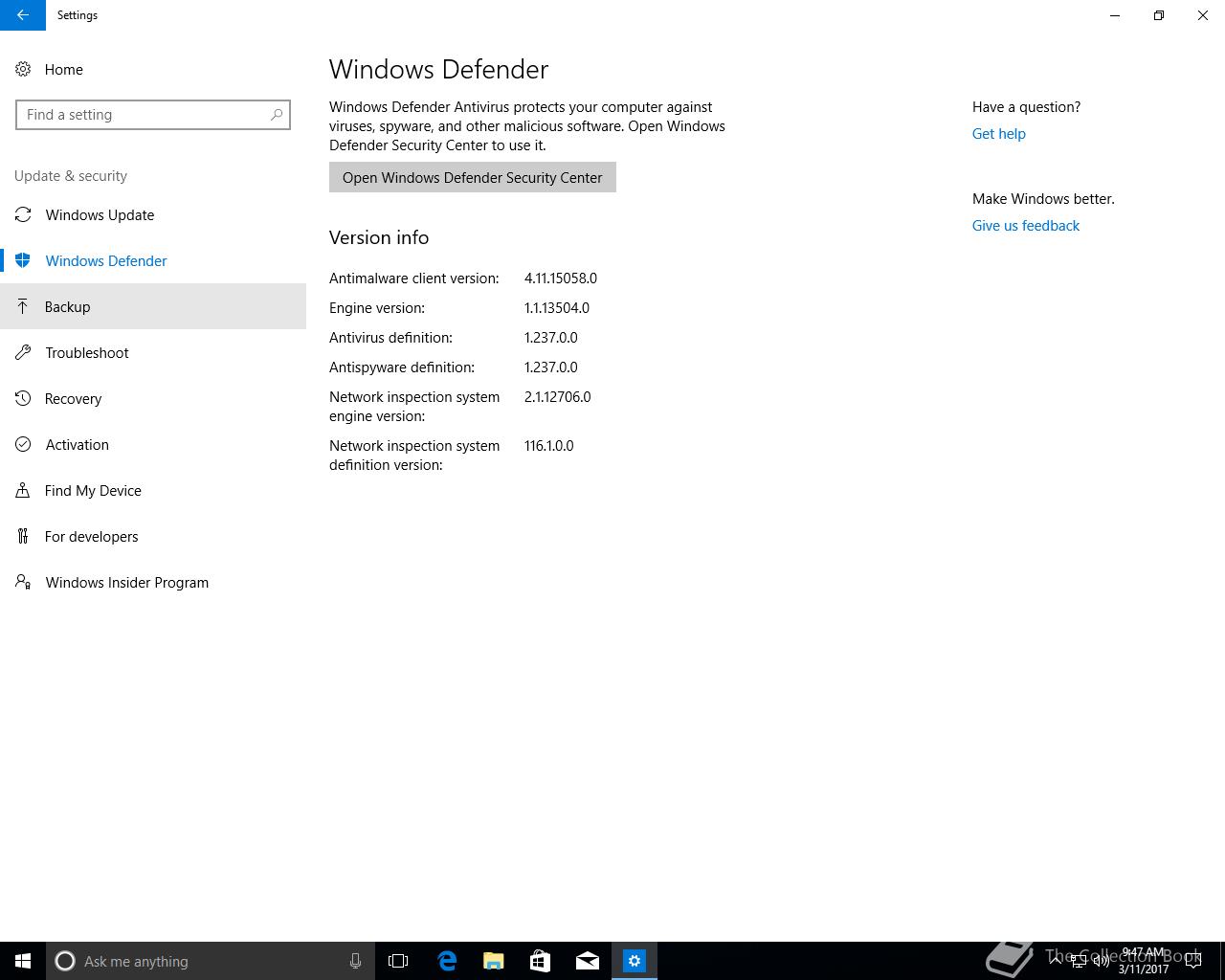Click the Ask me anything search box
The height and width of the screenshot is (980, 1225).
[x=210, y=961]
